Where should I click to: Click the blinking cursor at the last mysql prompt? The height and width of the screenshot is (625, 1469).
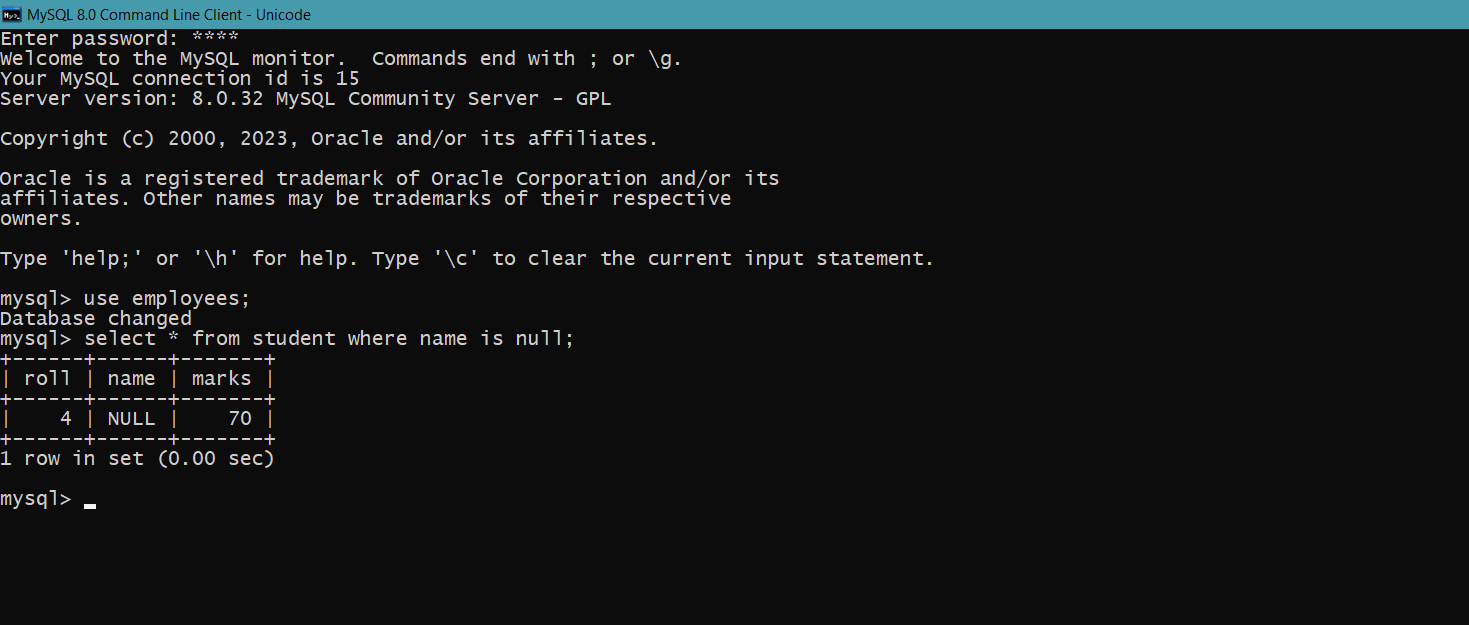(90, 506)
